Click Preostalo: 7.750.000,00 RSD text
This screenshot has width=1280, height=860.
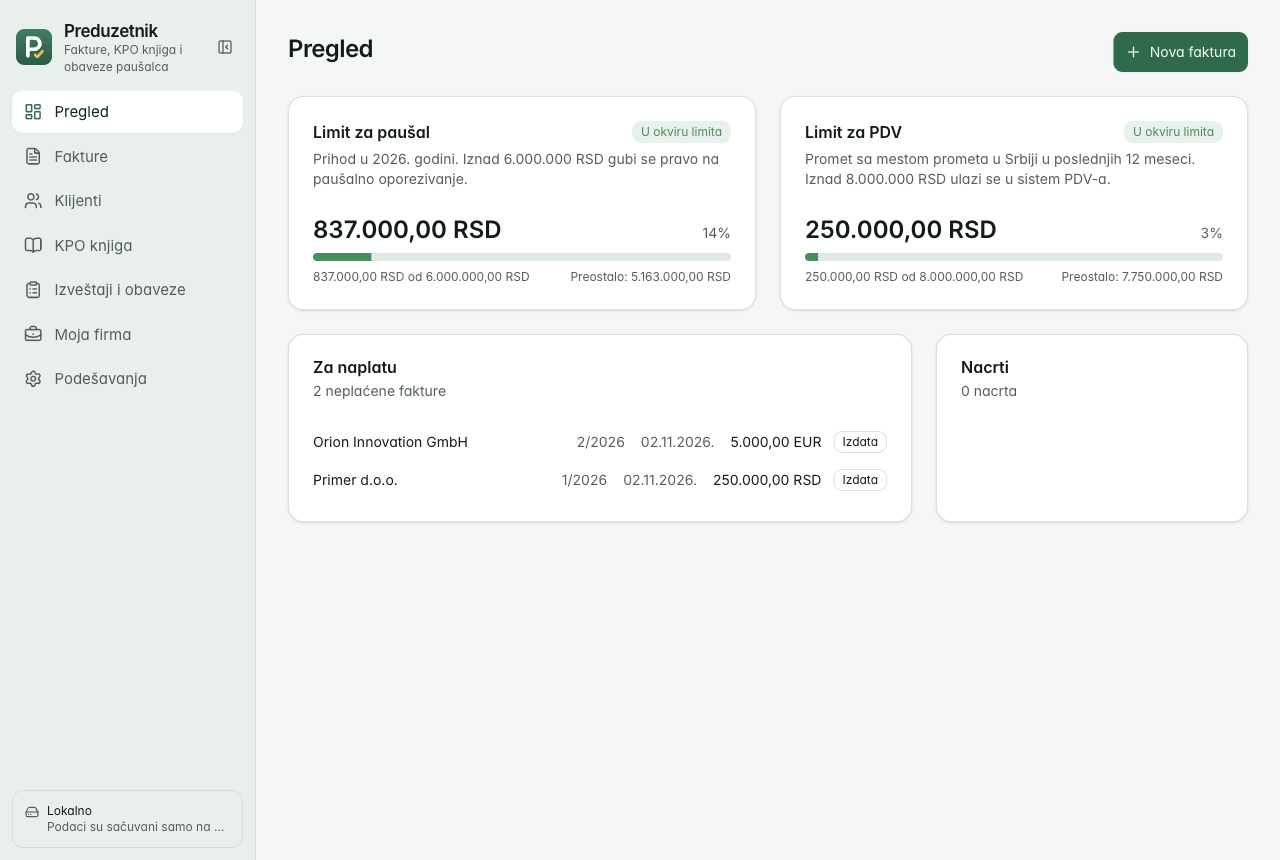(1142, 277)
